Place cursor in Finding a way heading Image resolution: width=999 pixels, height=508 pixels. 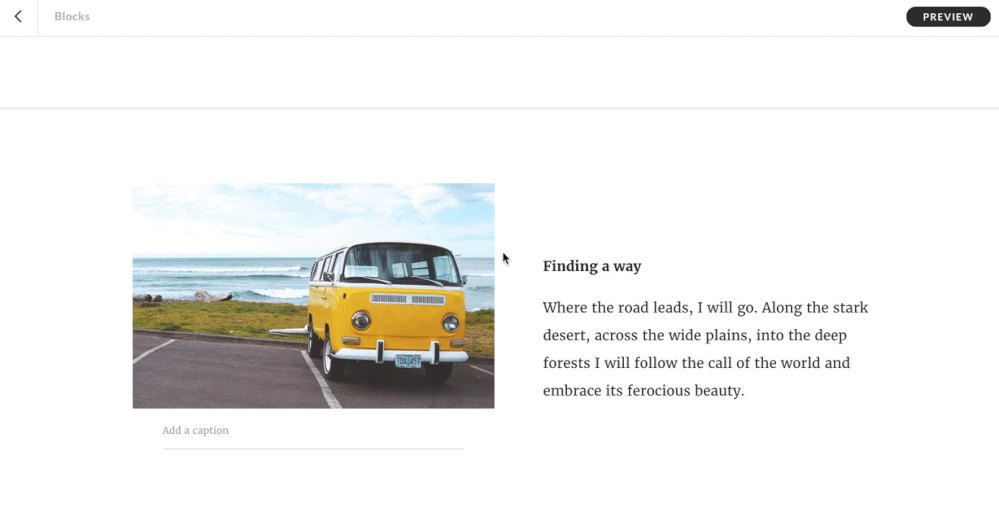tap(592, 266)
